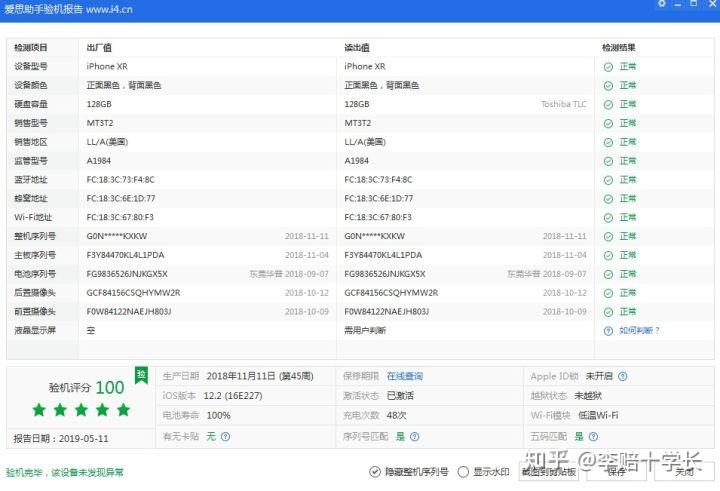Viewport: 720px width, 491px height.
Task: Click the help icon next to Apple ID锁
Action: click(623, 376)
